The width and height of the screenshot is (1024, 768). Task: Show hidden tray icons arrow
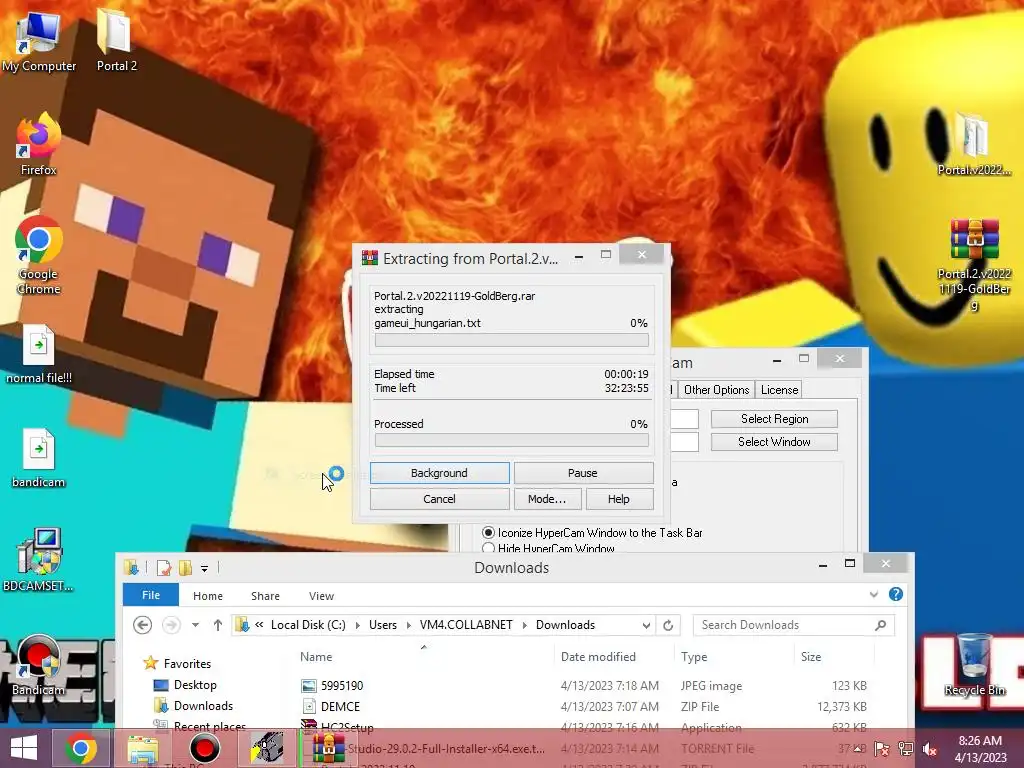[858, 749]
